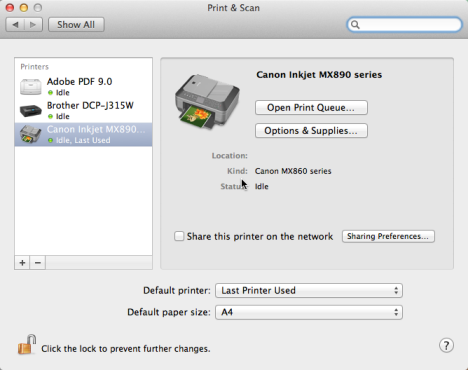Click the large Canon MX890 printer image
468x370 pixels.
[x=207, y=102]
